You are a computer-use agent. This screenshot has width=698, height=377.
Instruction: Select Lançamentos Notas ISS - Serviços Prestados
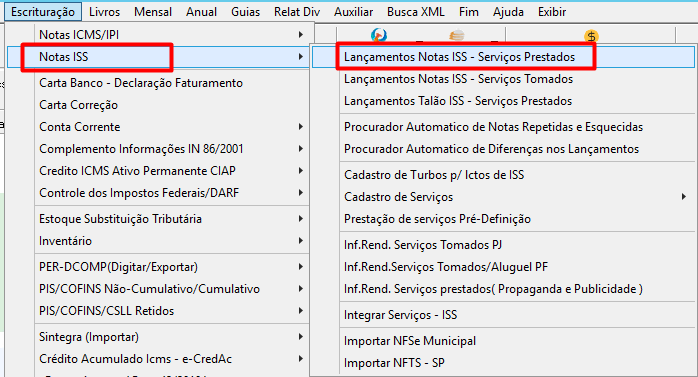coord(503,57)
